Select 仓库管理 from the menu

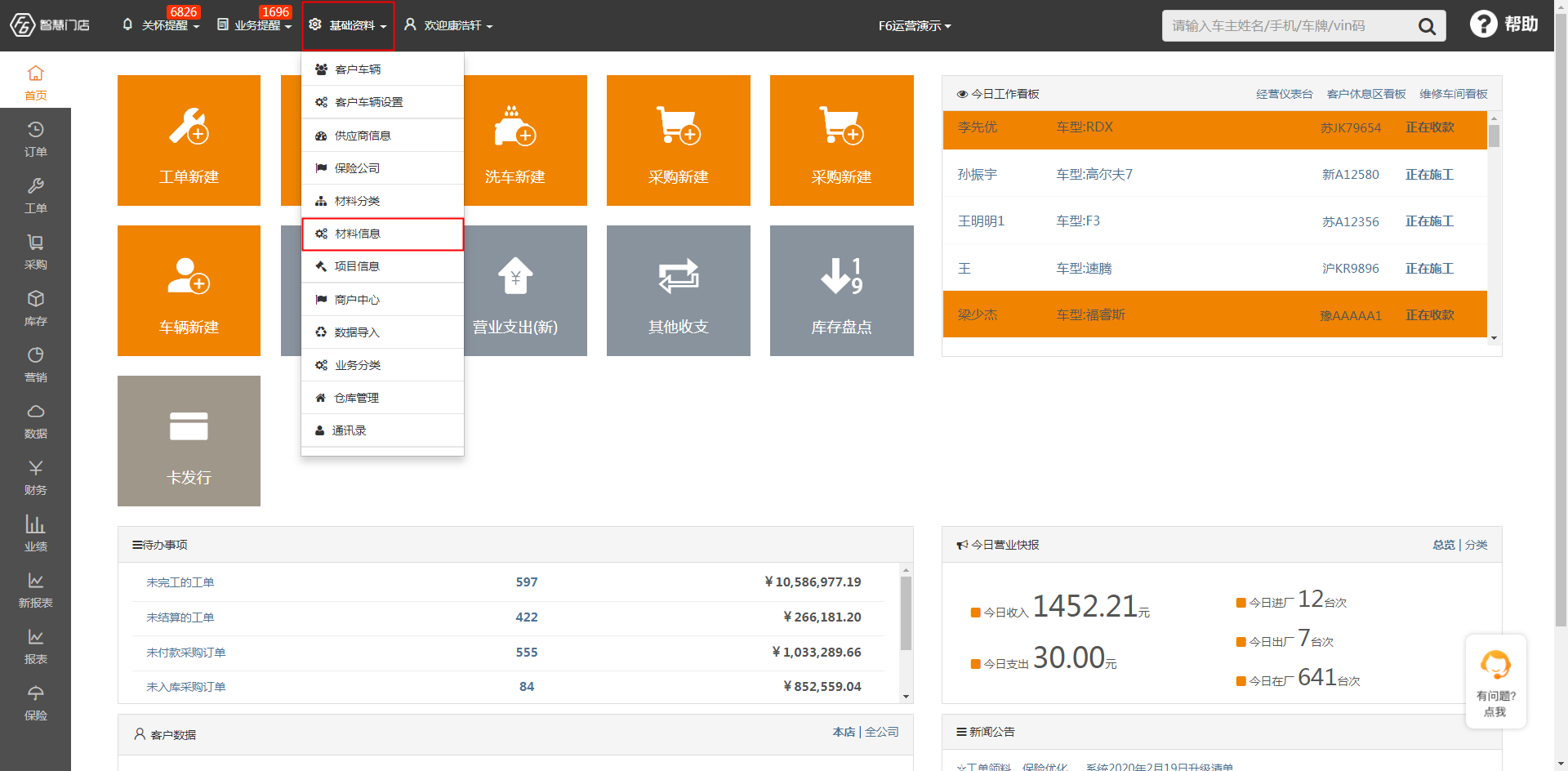382,398
